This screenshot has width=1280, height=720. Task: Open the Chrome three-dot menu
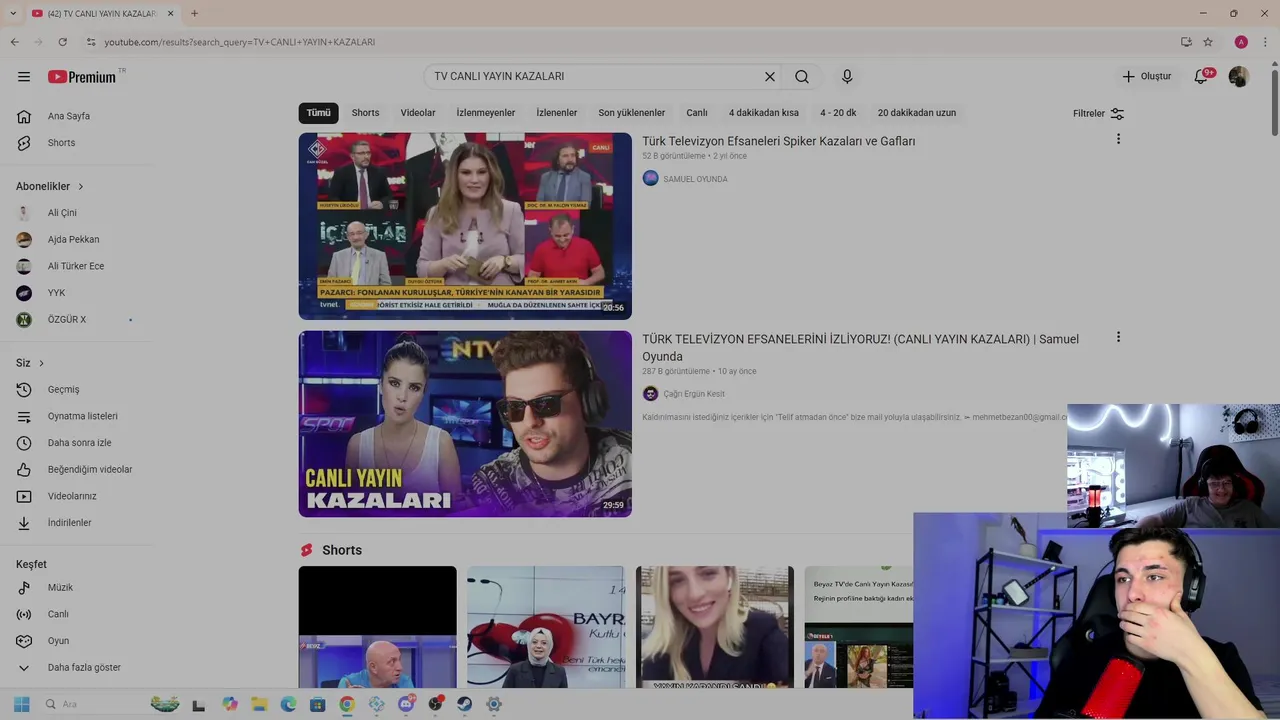click(1266, 42)
